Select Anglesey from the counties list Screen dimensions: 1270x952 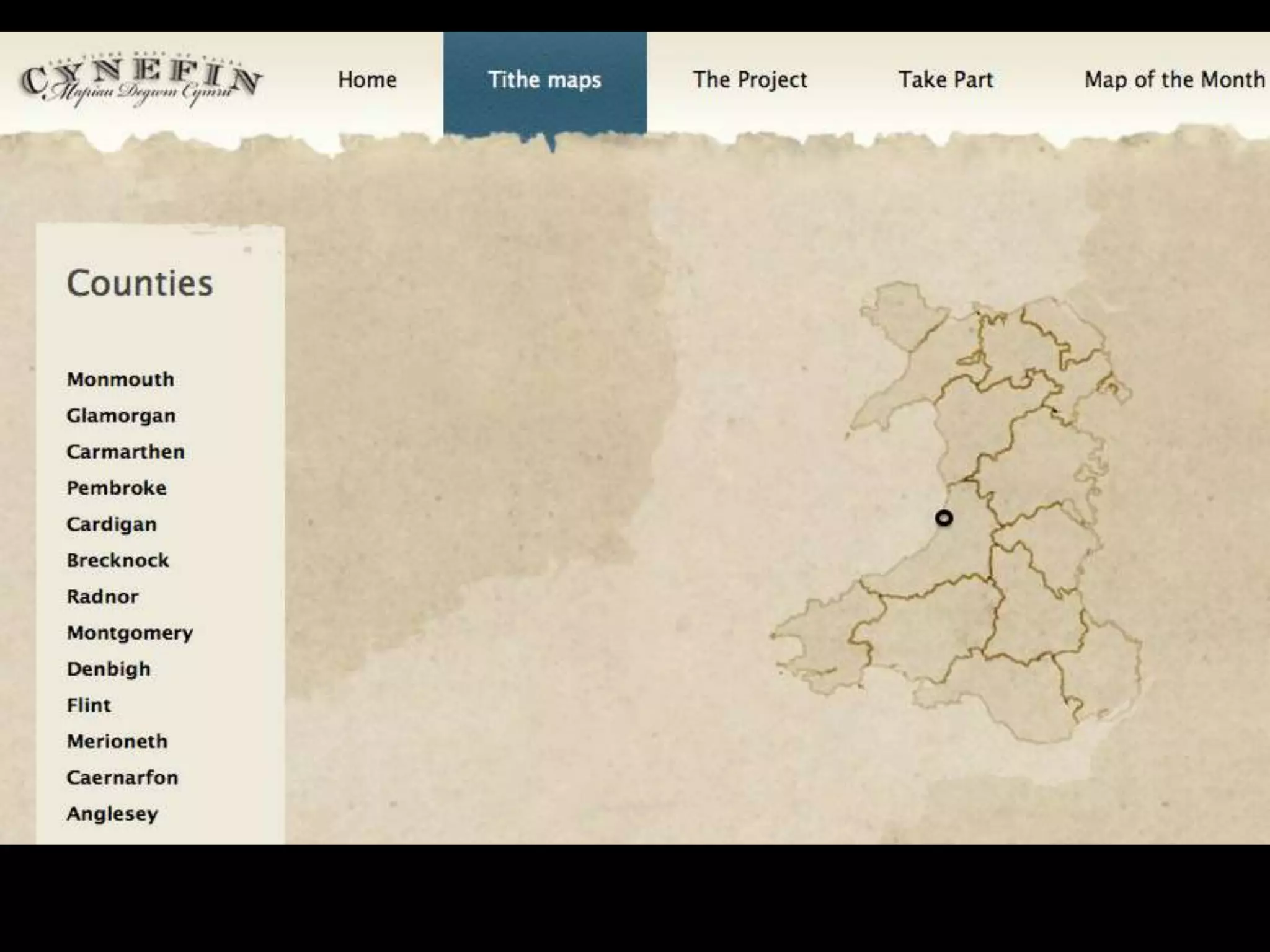[112, 814]
